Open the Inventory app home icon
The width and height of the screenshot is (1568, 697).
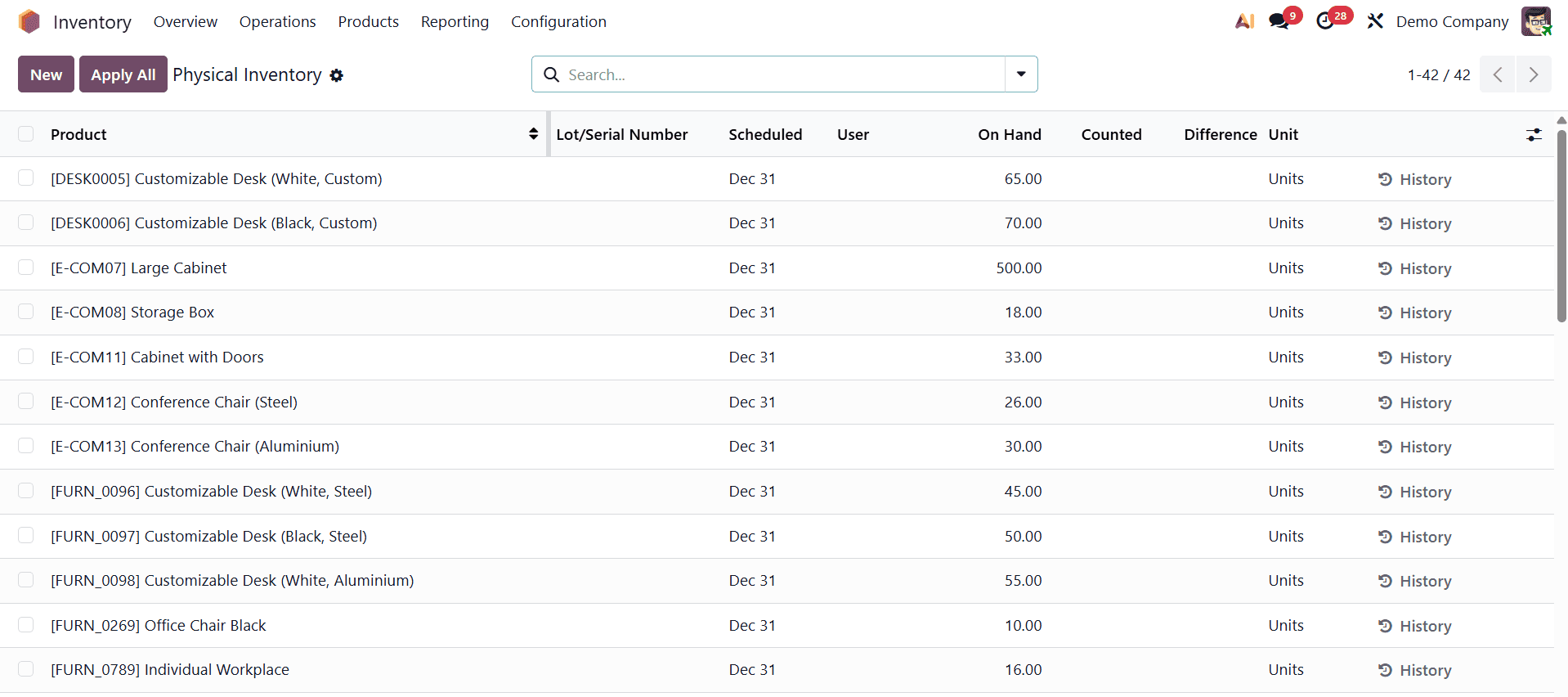click(x=29, y=21)
